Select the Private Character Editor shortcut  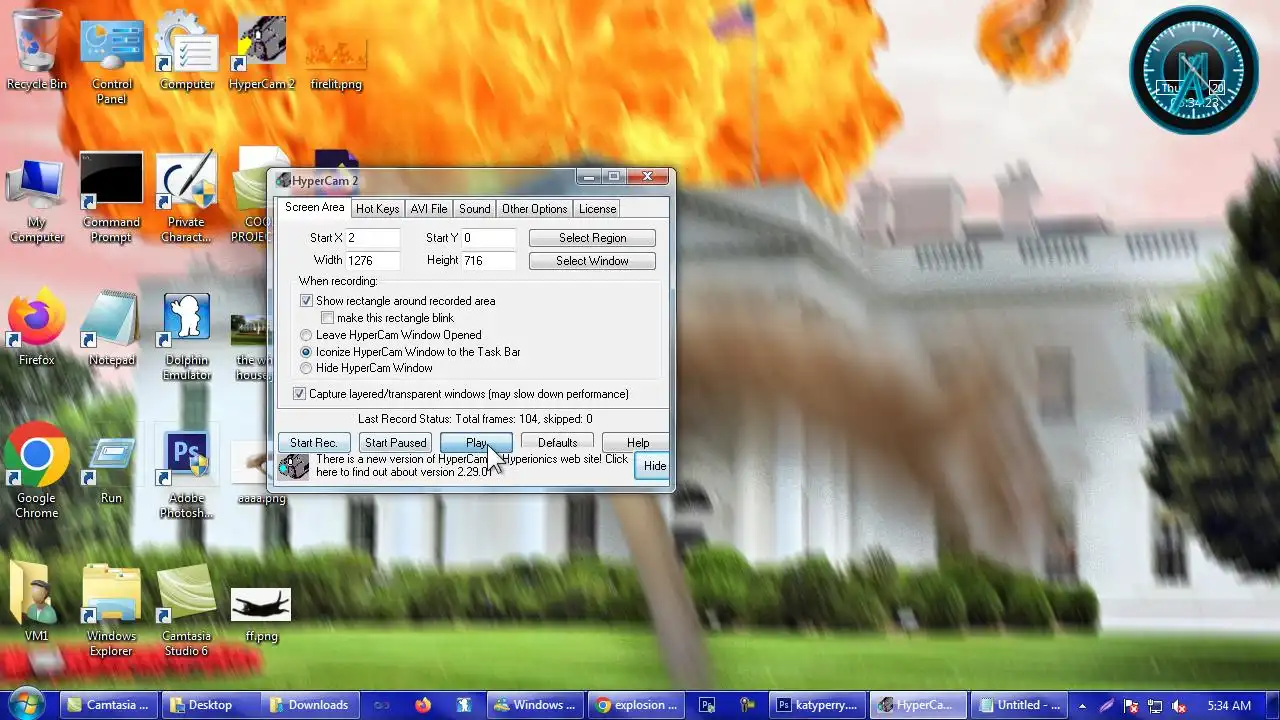tap(187, 198)
